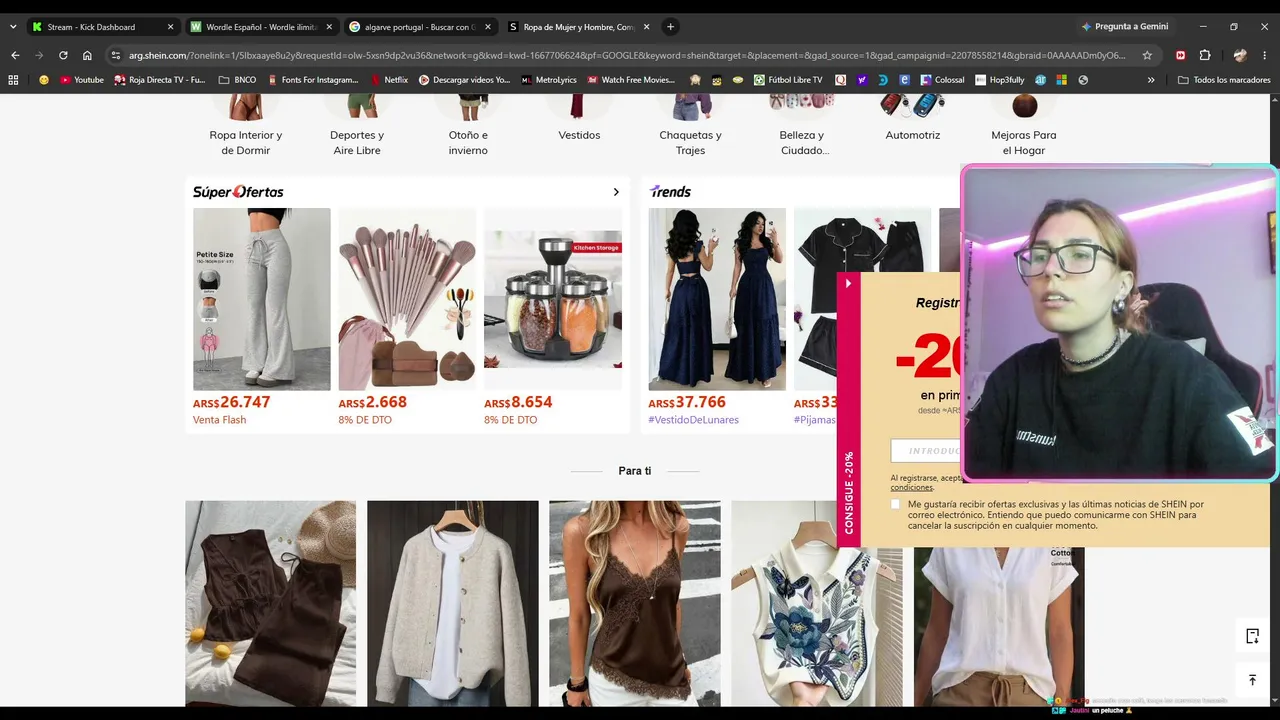Open Todos los marcadores folder
The image size is (1280, 720).
(1224, 80)
